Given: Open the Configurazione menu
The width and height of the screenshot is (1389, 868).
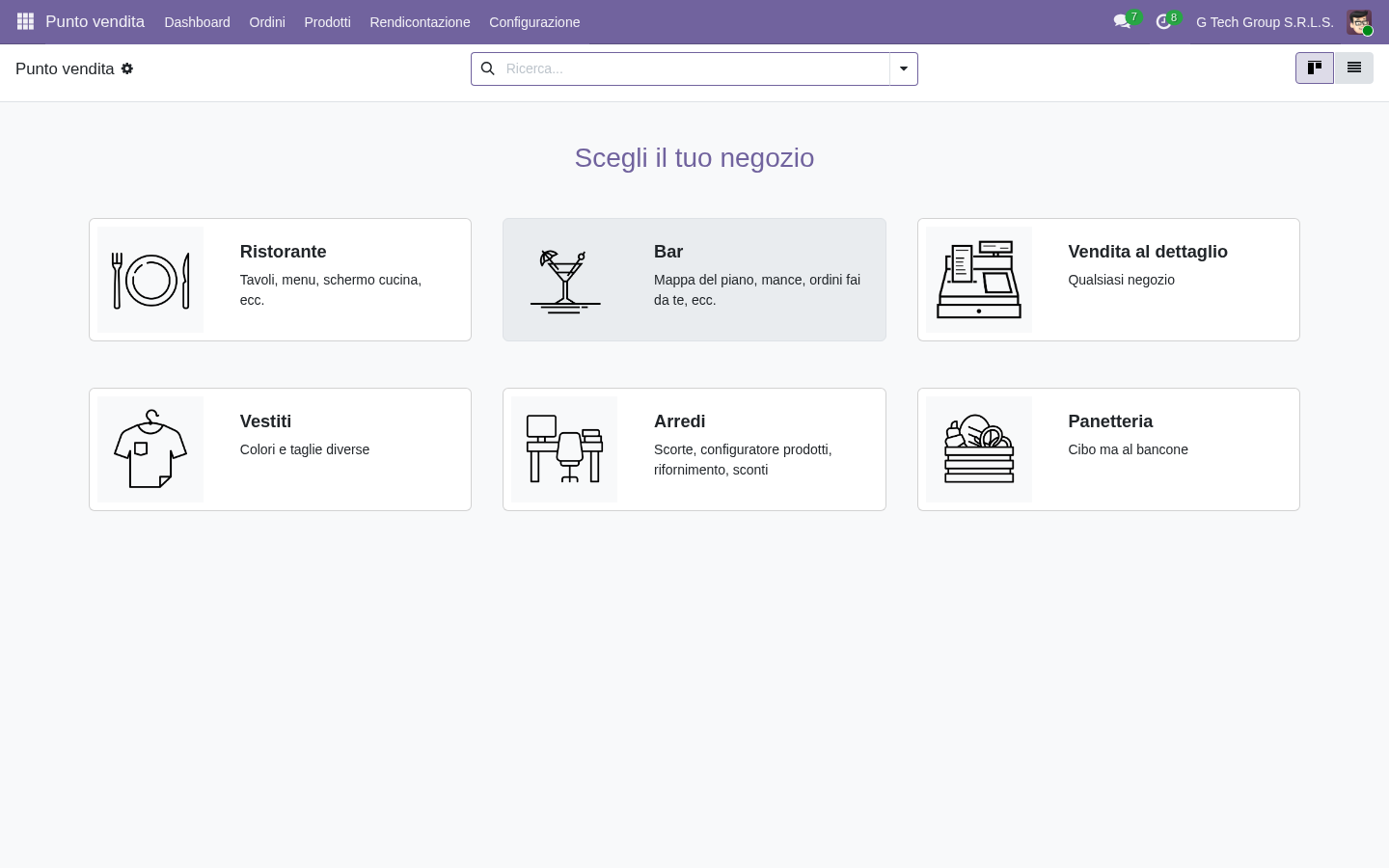Looking at the screenshot, I should pyautogui.click(x=534, y=22).
